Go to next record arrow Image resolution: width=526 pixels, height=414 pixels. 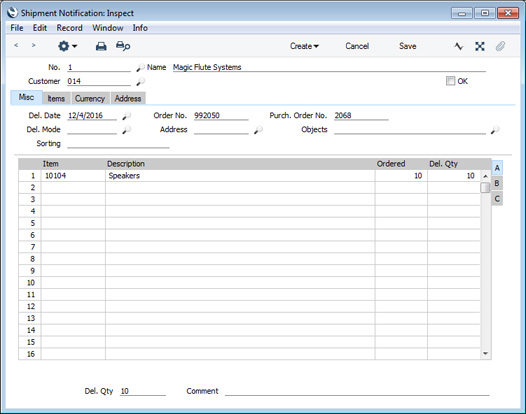[33, 45]
